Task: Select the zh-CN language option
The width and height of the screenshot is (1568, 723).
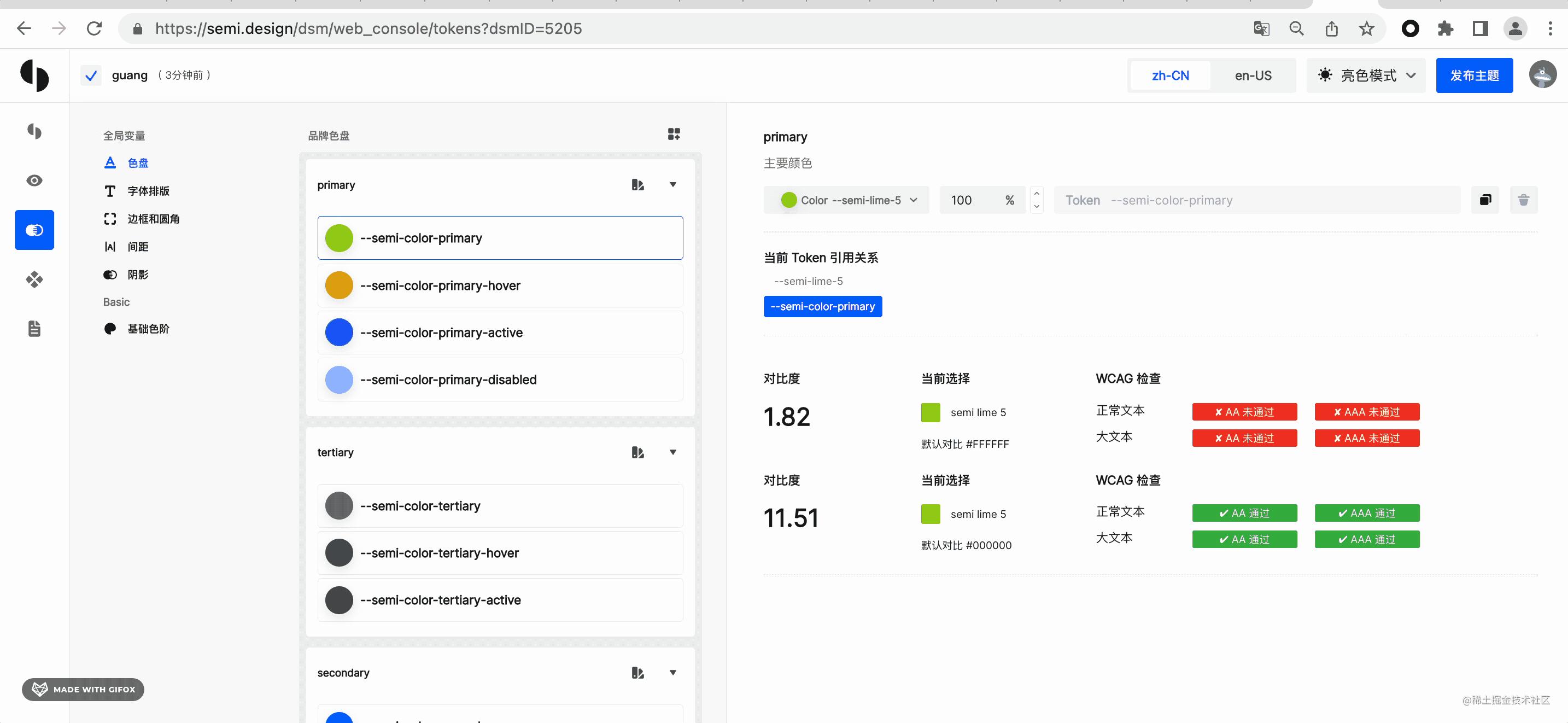Action: pos(1170,75)
